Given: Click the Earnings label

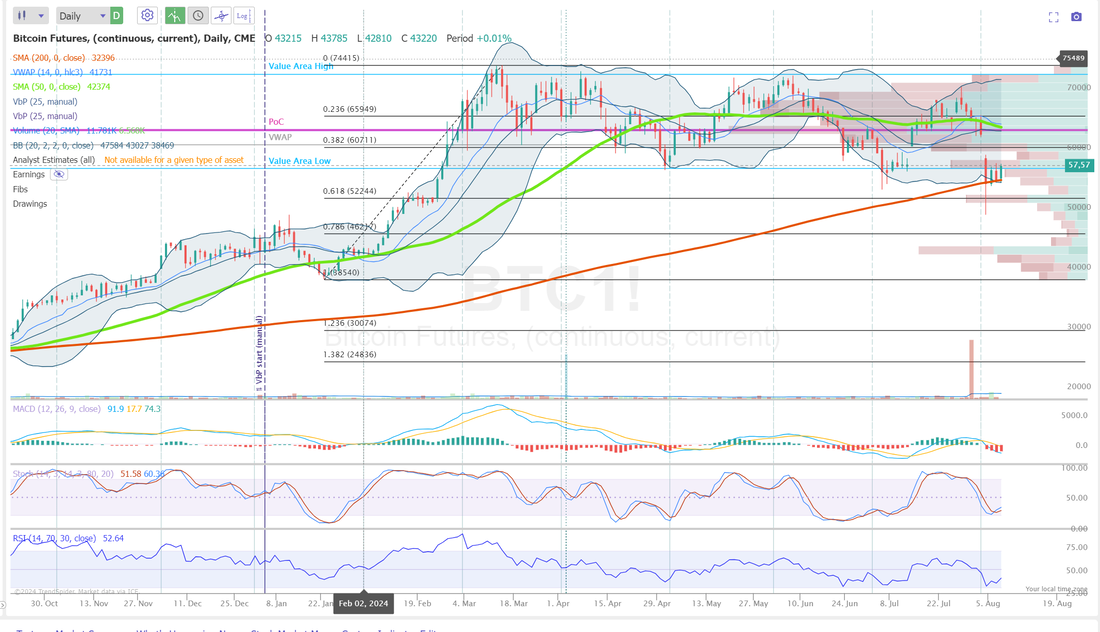Looking at the screenshot, I should 29,175.
